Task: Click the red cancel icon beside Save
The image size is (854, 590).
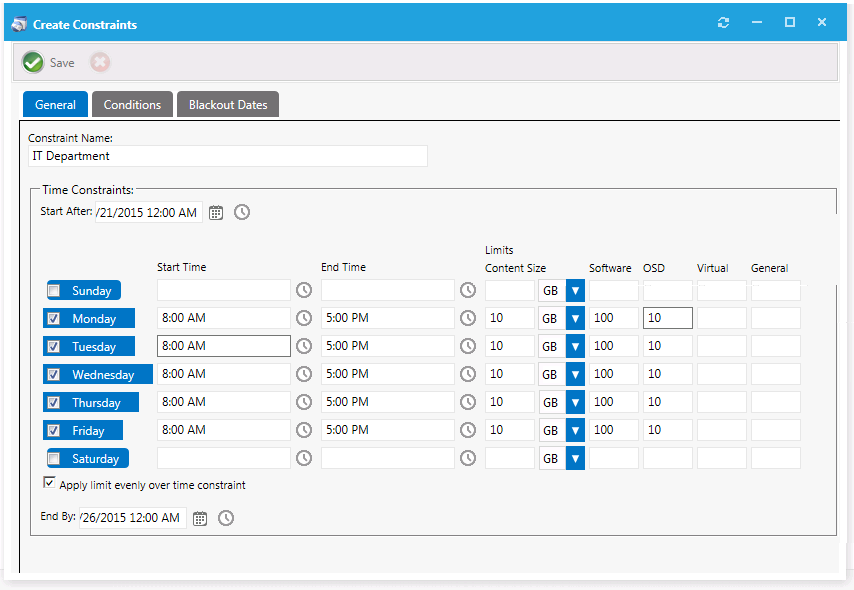Action: pos(100,62)
